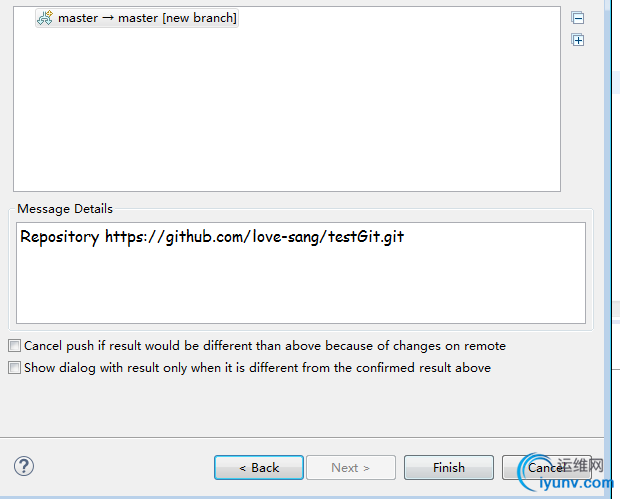
Task: Tick the 'Show dialog with result only' checkbox
Action: click(x=14, y=368)
